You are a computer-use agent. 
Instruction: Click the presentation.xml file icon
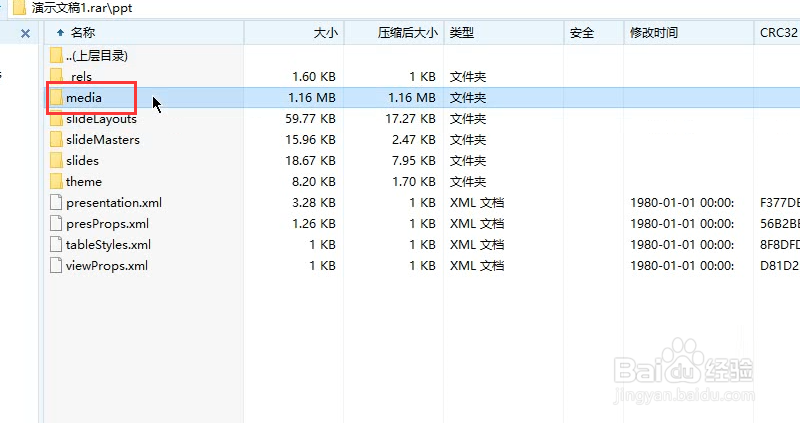pyautogui.click(x=56, y=203)
